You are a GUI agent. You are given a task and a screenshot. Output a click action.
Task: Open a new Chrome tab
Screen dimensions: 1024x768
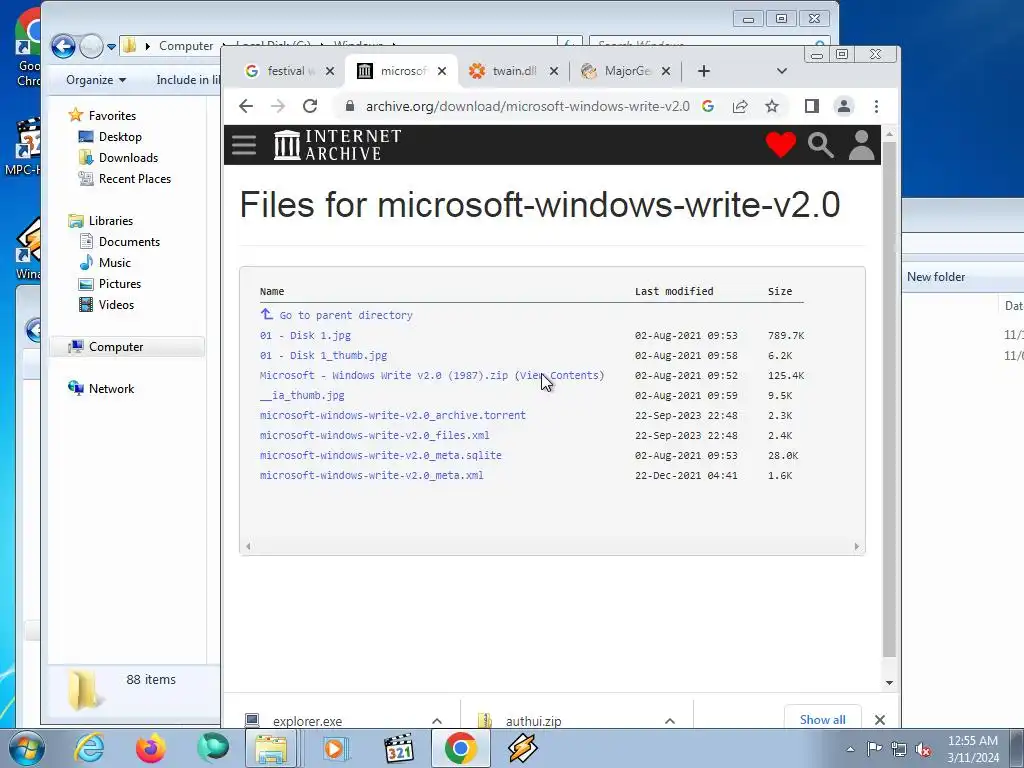click(703, 71)
